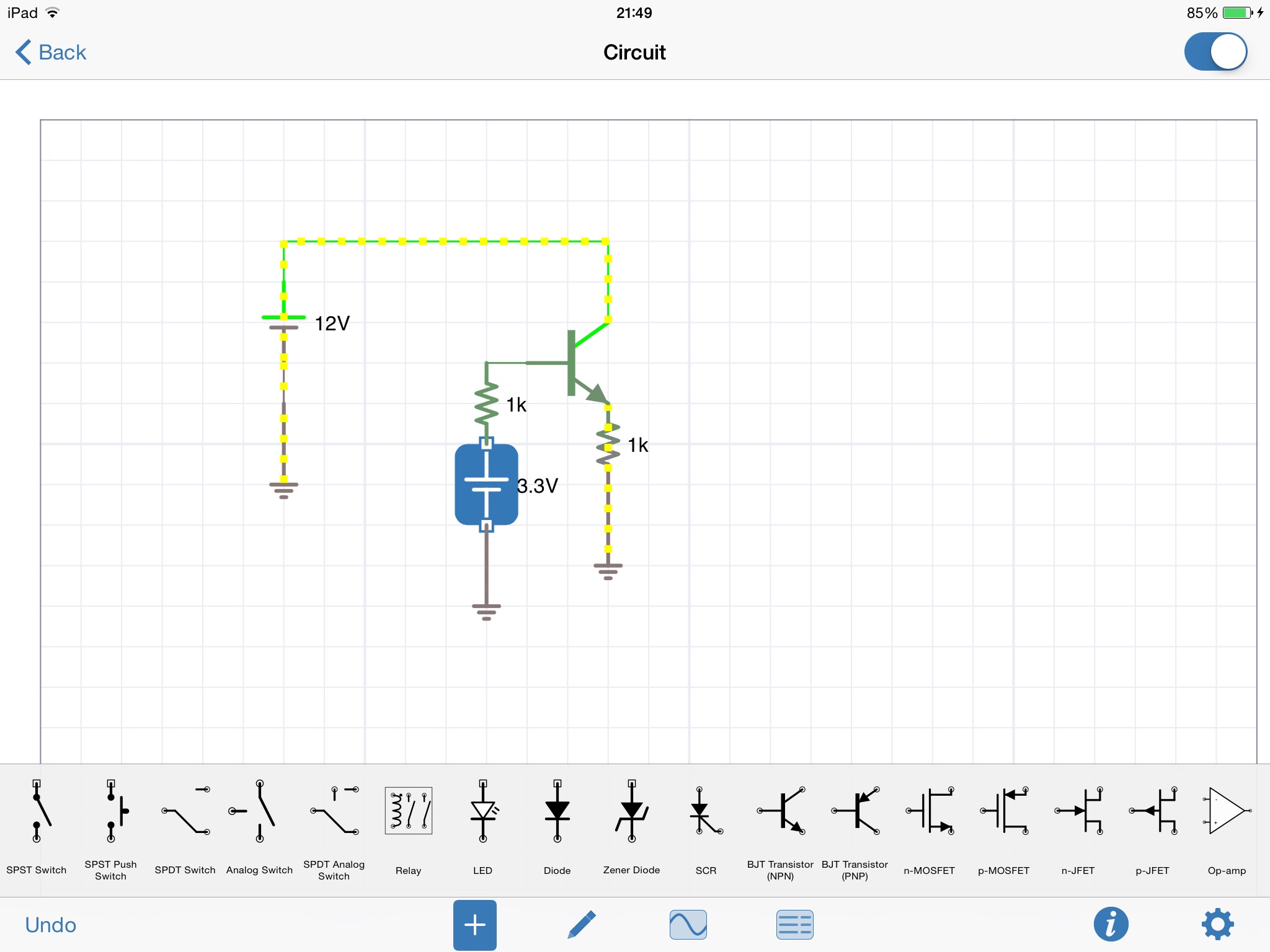Image resolution: width=1270 pixels, height=952 pixels.
Task: Select the n-MOSFET component
Action: pyautogui.click(x=929, y=812)
